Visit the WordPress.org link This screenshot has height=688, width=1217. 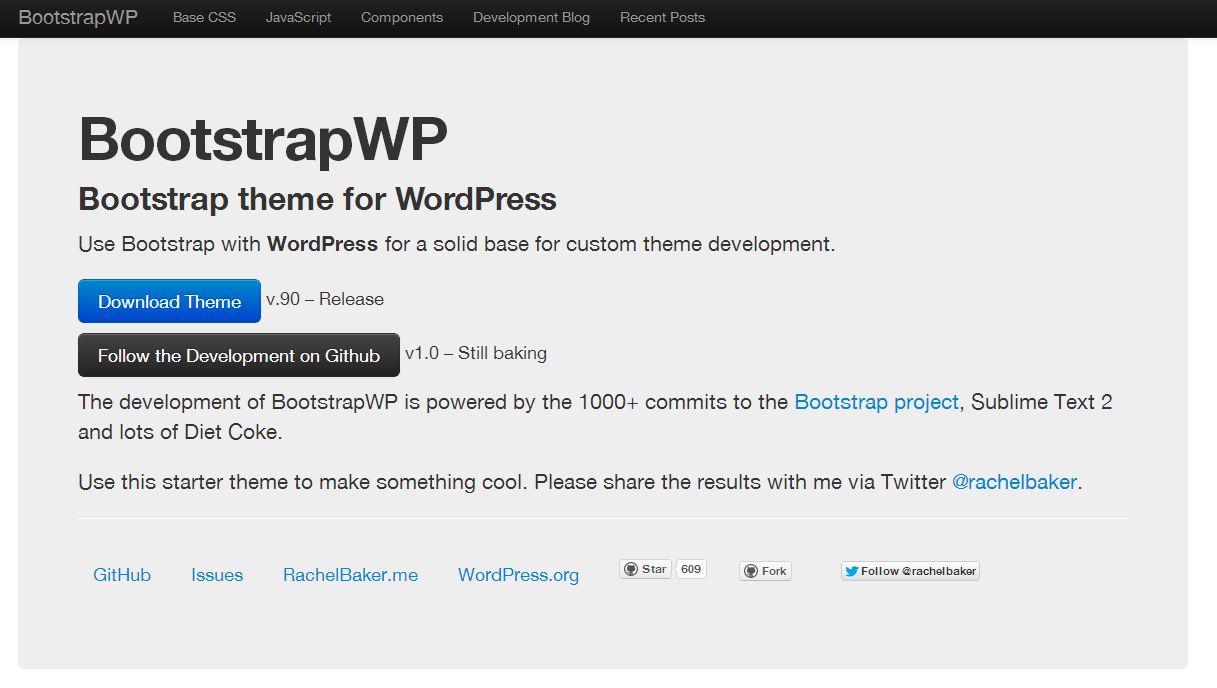point(518,575)
